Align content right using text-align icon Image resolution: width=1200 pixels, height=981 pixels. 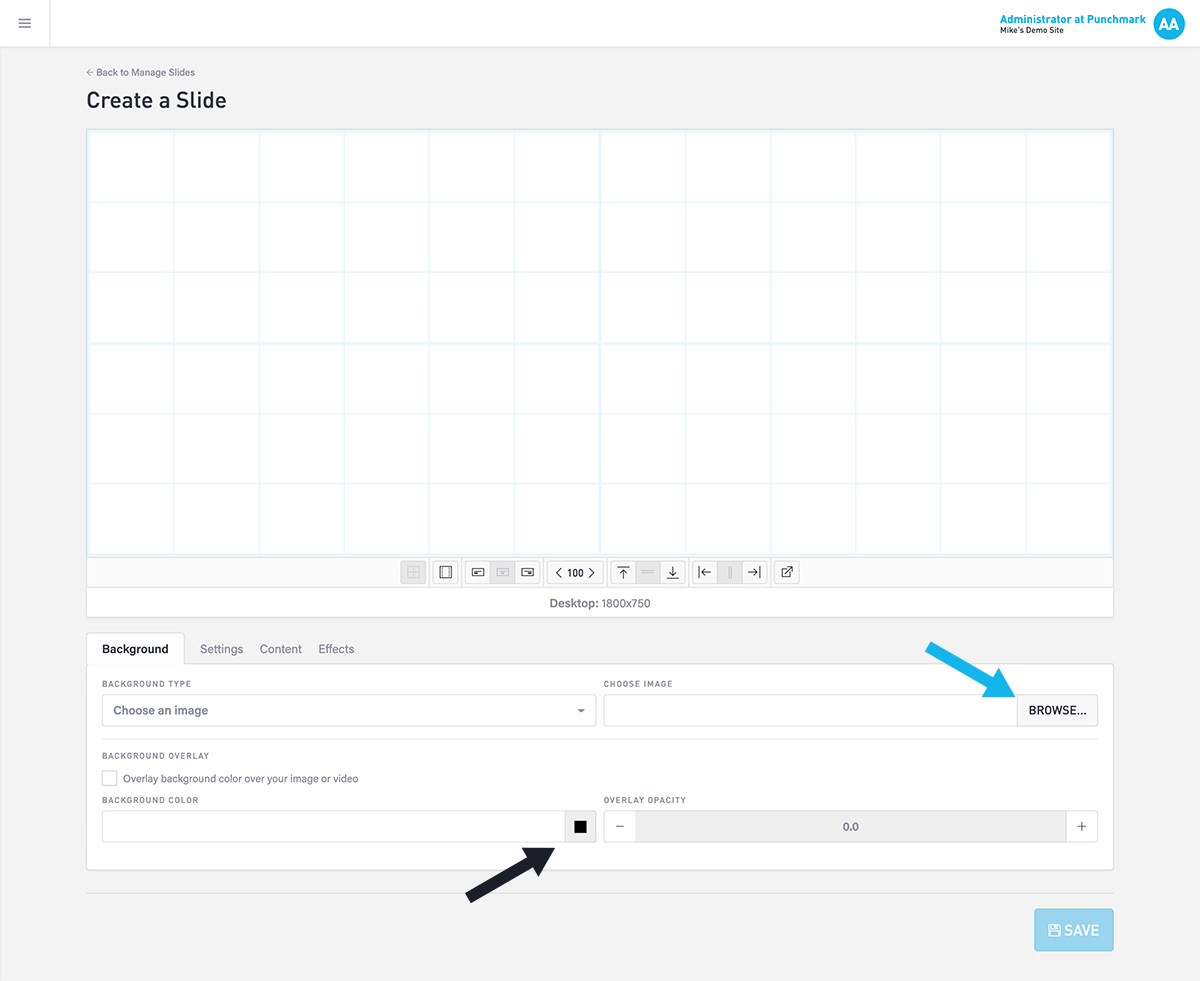click(528, 573)
